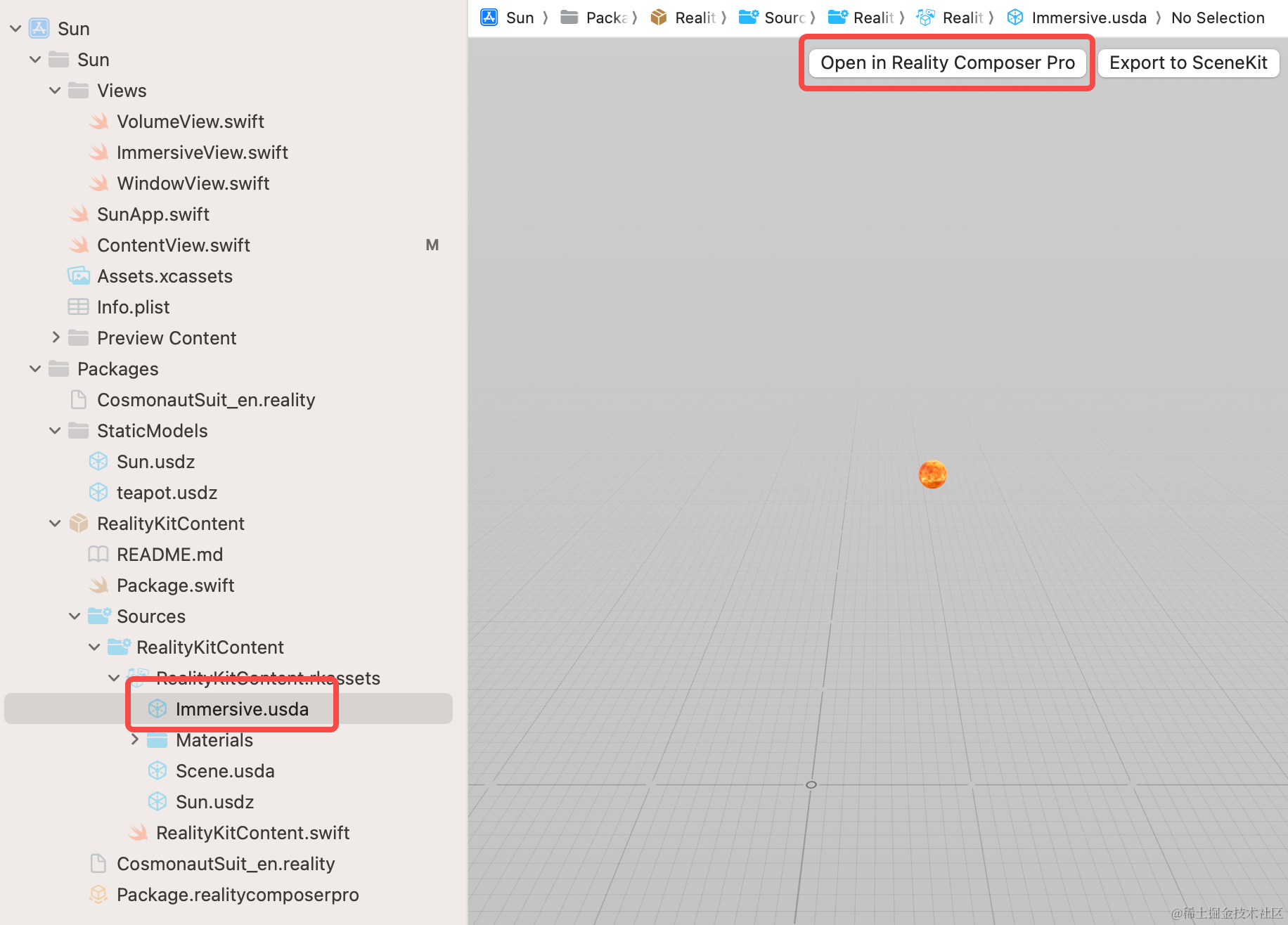Click the Swift icon beside SunApp.swift
The width and height of the screenshot is (1288, 925).
click(79, 214)
